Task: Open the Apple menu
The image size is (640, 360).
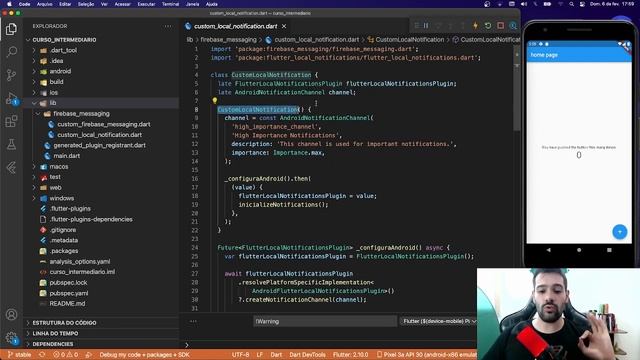Action: [x=9, y=4]
